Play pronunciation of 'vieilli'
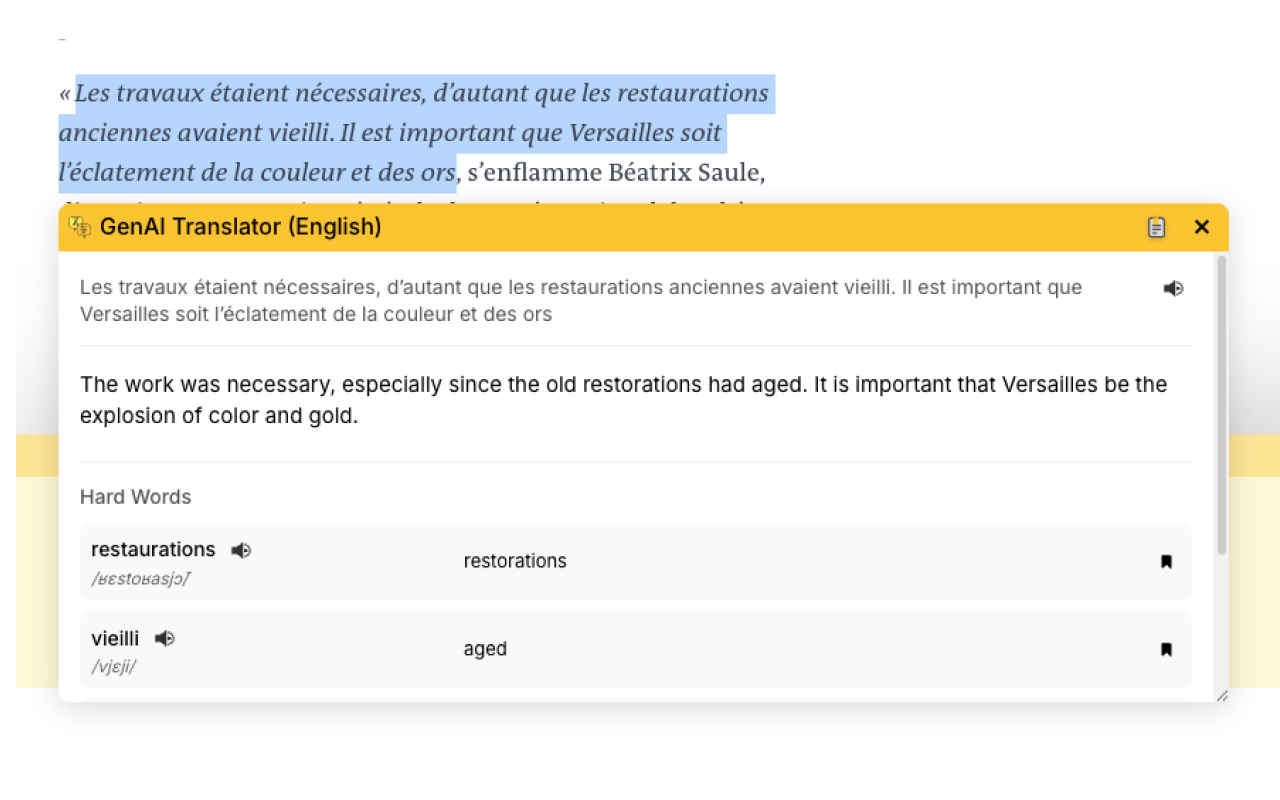 pyautogui.click(x=165, y=638)
